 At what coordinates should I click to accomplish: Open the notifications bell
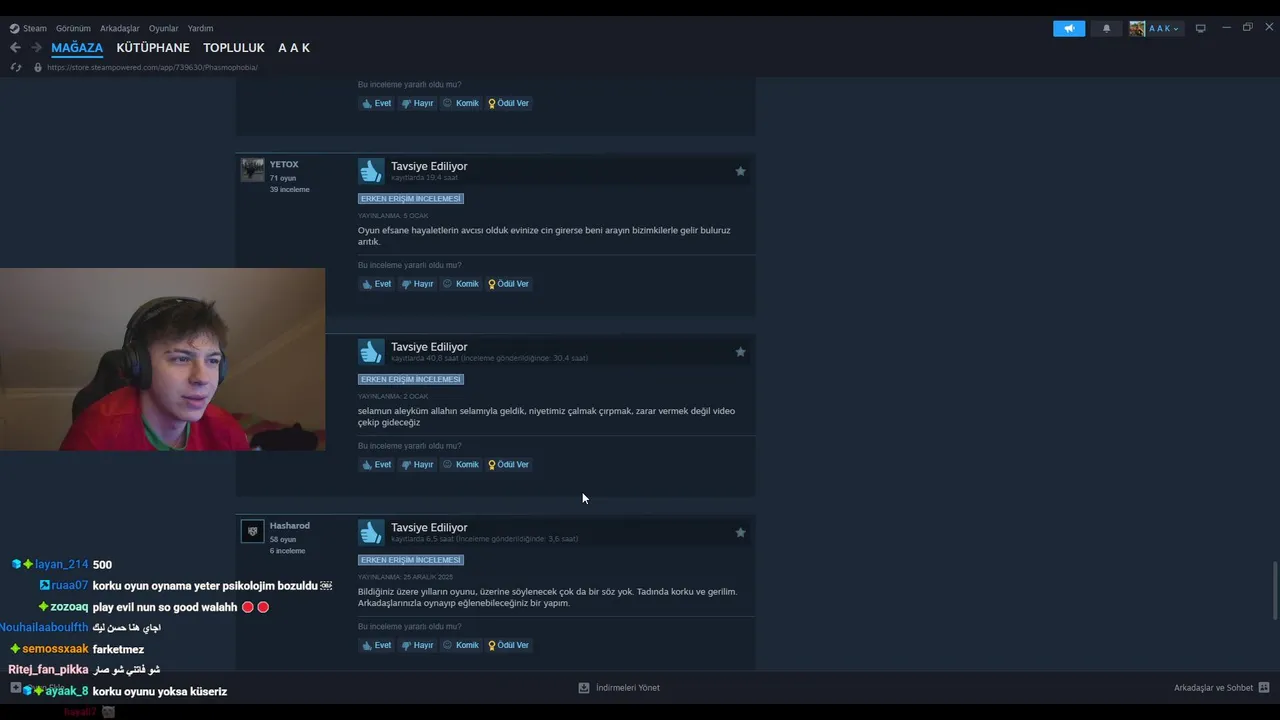point(1106,28)
